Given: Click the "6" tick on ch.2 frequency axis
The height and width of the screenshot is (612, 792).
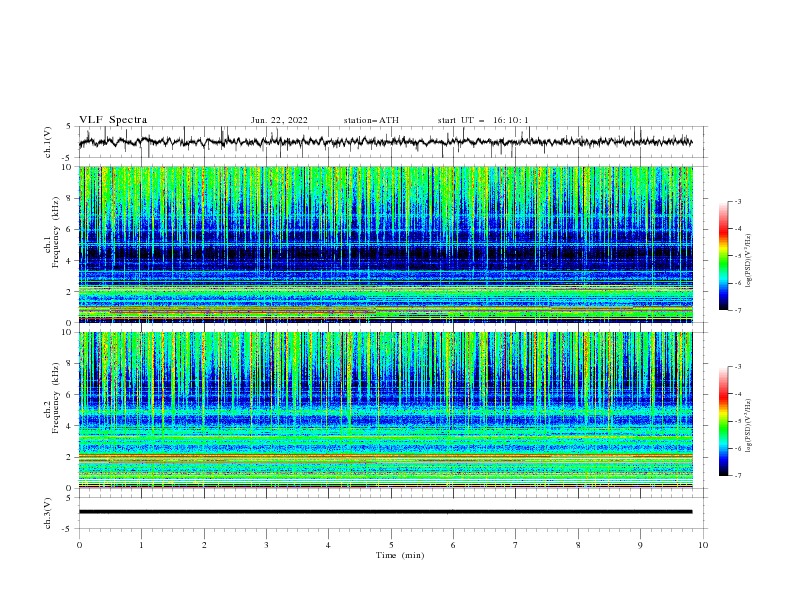Looking at the screenshot, I should tap(70, 395).
